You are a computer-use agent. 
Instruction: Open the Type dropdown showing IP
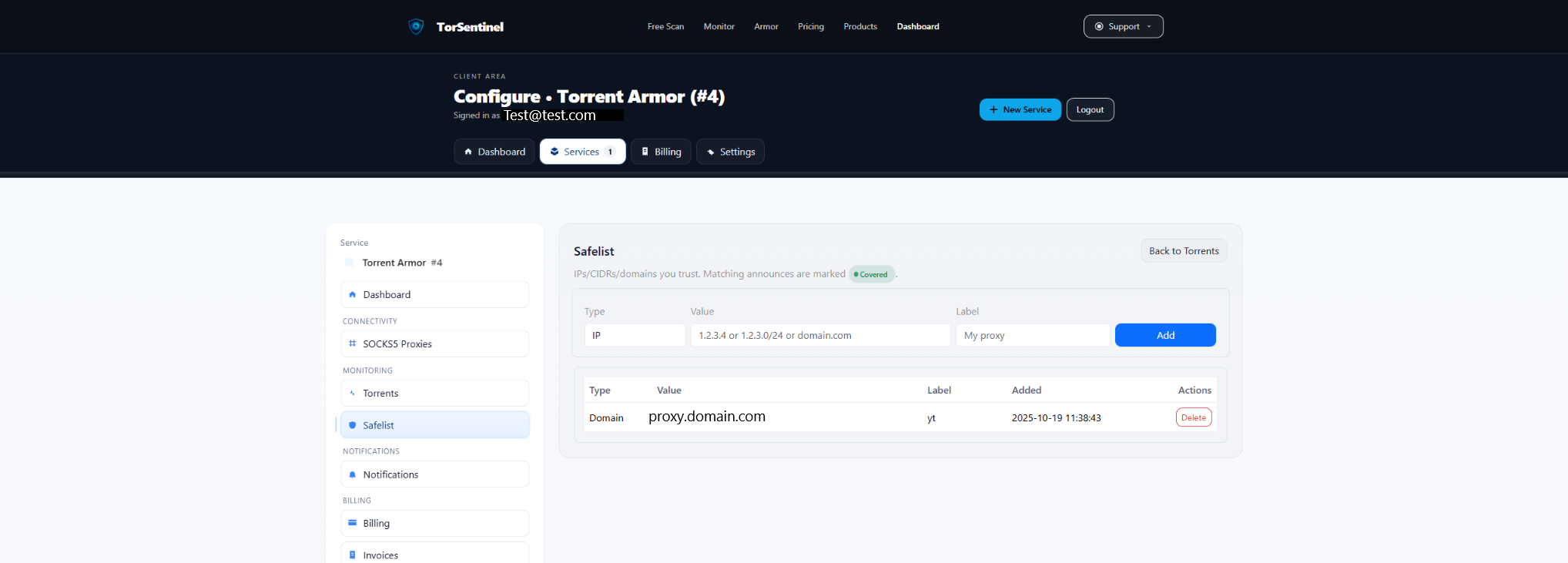point(635,335)
